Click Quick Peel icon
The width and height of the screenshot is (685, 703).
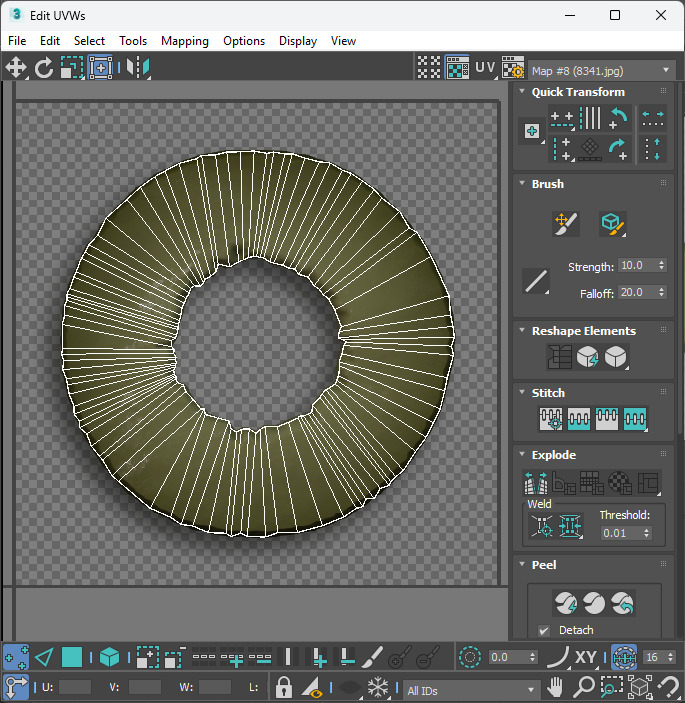[566, 603]
